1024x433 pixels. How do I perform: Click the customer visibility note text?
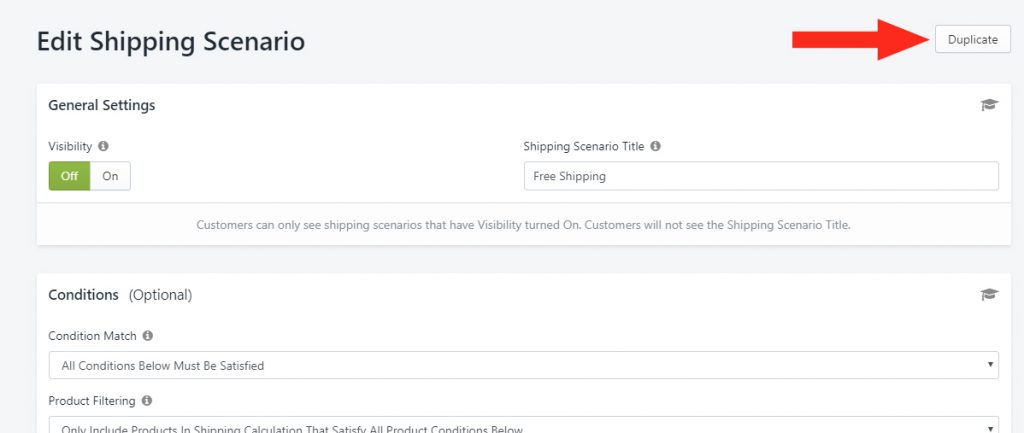point(523,225)
